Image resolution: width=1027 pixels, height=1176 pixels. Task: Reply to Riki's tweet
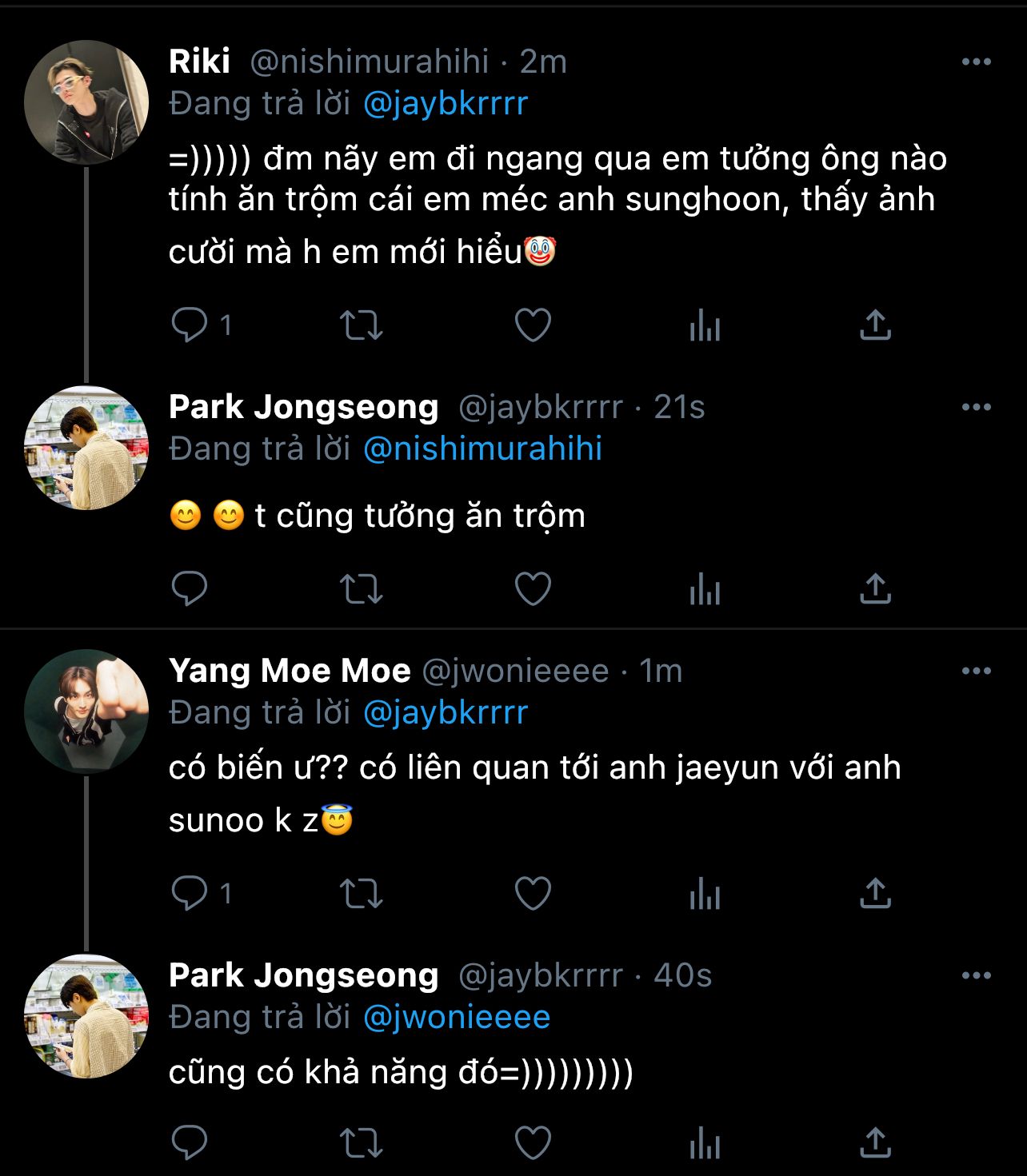tap(190, 325)
